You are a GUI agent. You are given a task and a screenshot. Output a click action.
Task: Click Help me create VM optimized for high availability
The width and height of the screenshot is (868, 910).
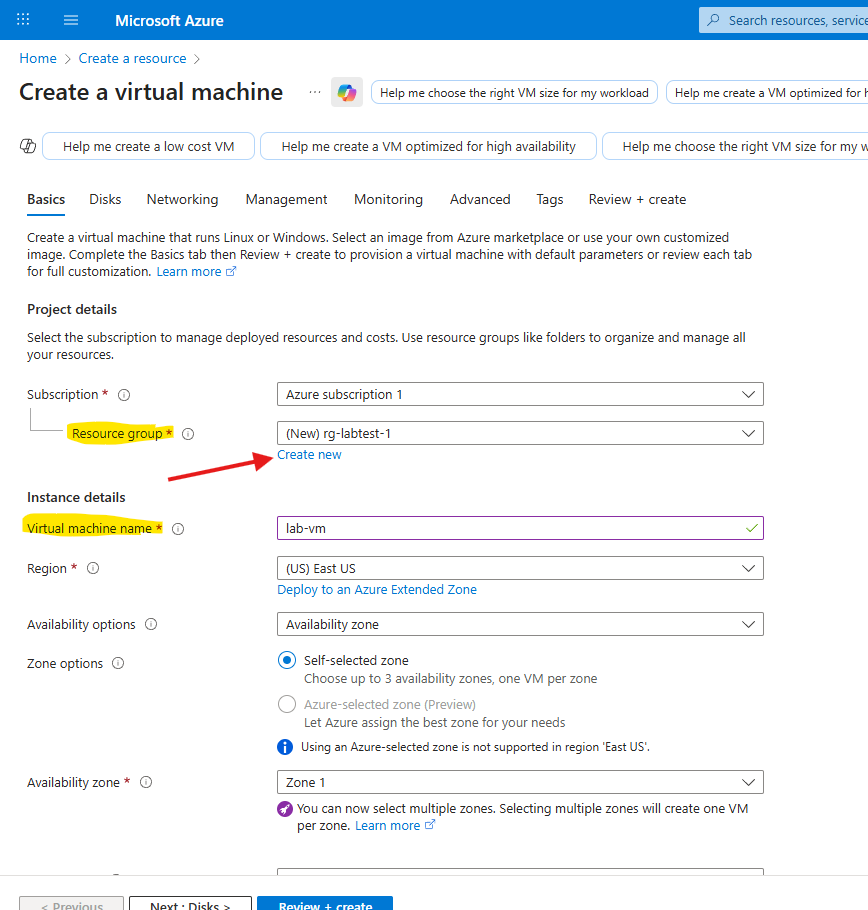[428, 146]
